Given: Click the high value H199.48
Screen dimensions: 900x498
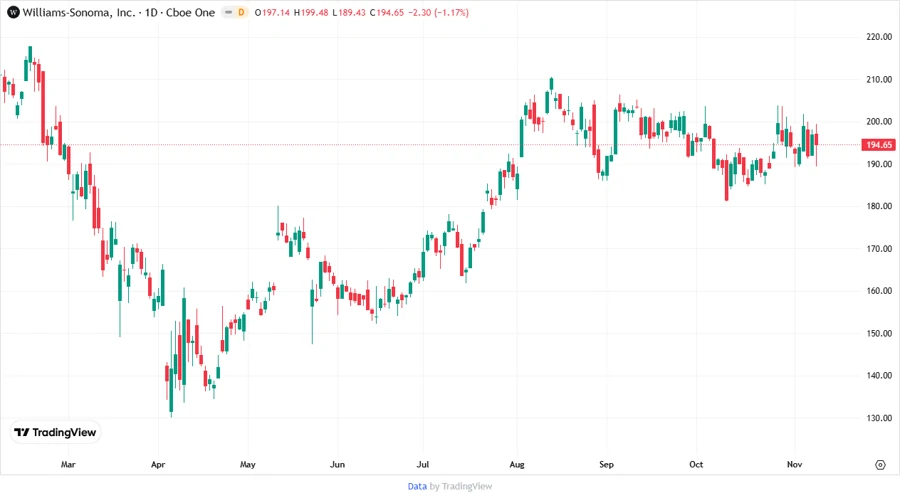Looking at the screenshot, I should click(311, 13).
